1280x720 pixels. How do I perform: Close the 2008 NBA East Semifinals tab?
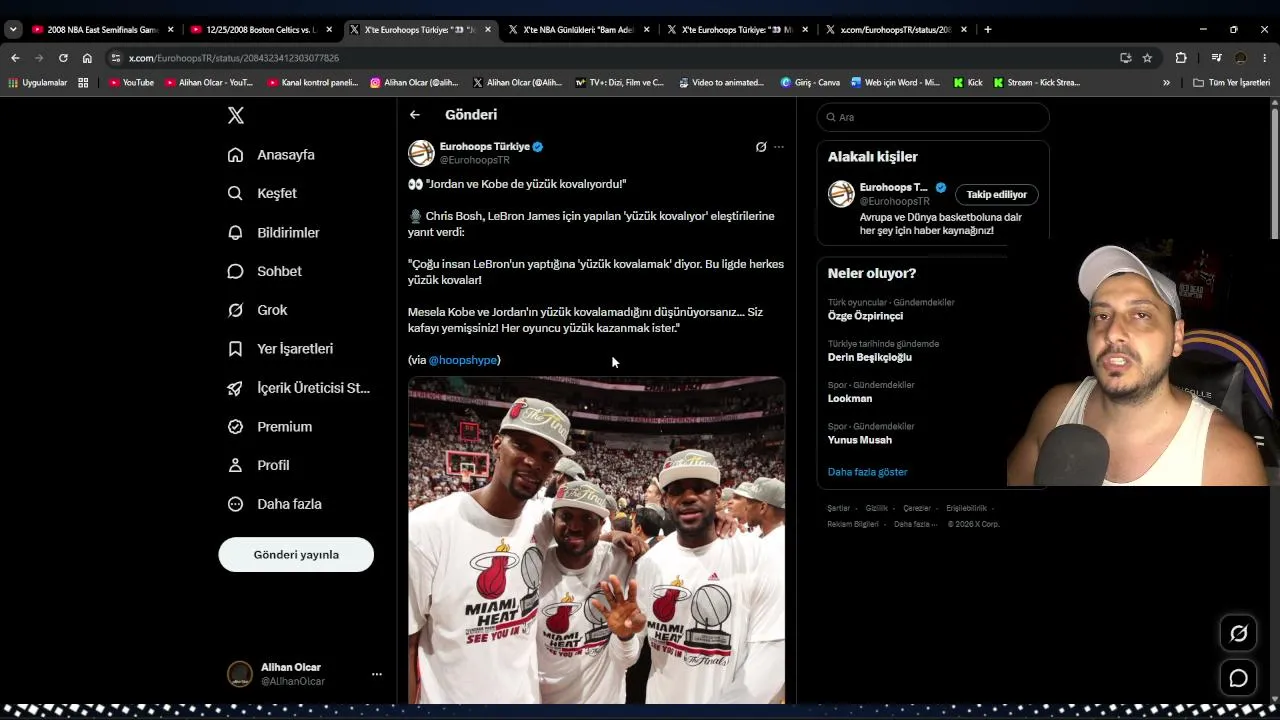click(x=171, y=30)
